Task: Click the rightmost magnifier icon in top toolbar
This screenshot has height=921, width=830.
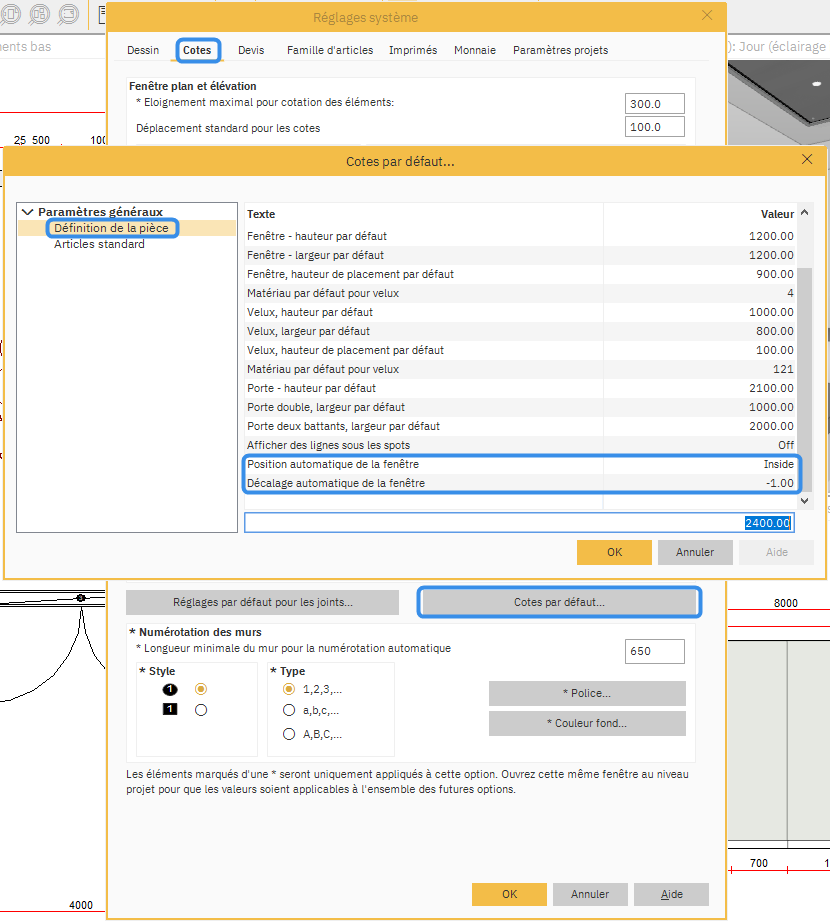Action: coord(68,14)
